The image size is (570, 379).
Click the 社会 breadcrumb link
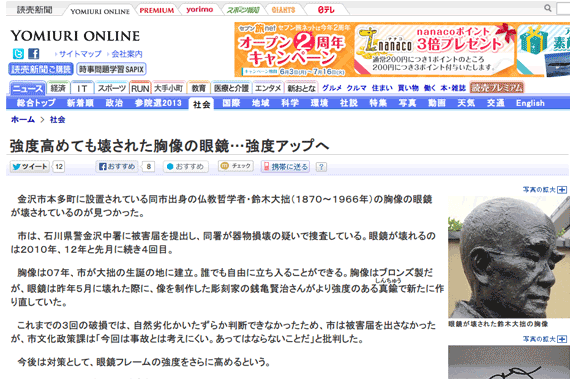pos(57,120)
